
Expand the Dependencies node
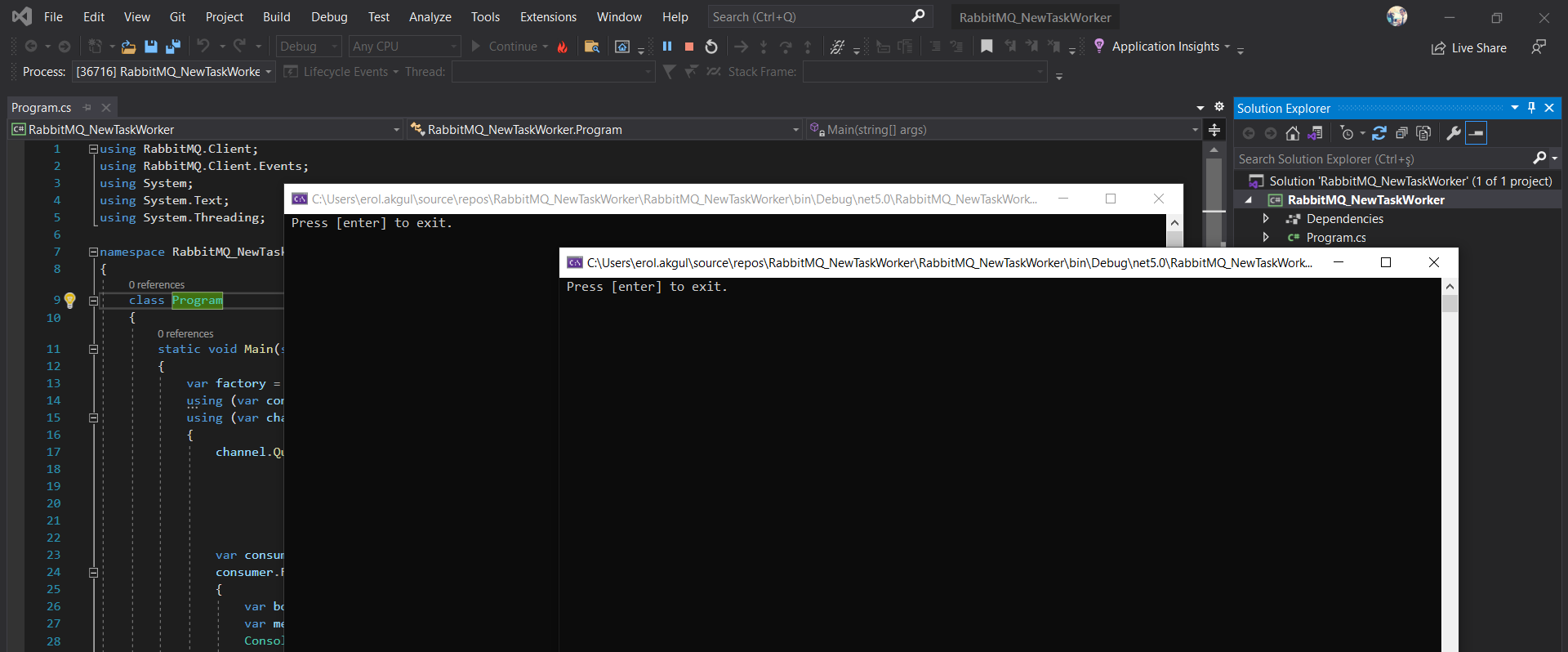(x=1266, y=219)
